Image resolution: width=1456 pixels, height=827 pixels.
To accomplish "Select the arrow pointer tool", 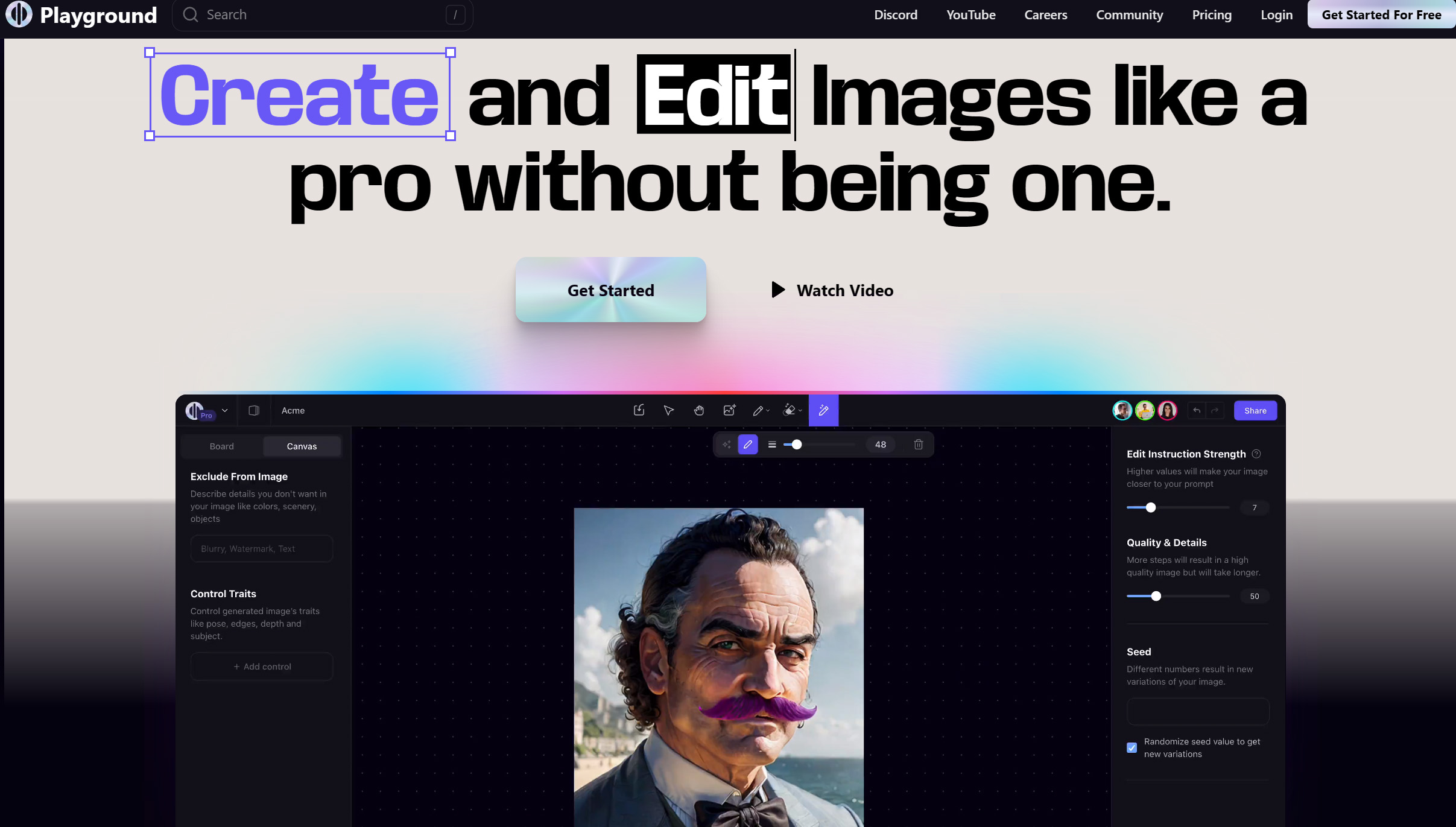I will pyautogui.click(x=668, y=411).
